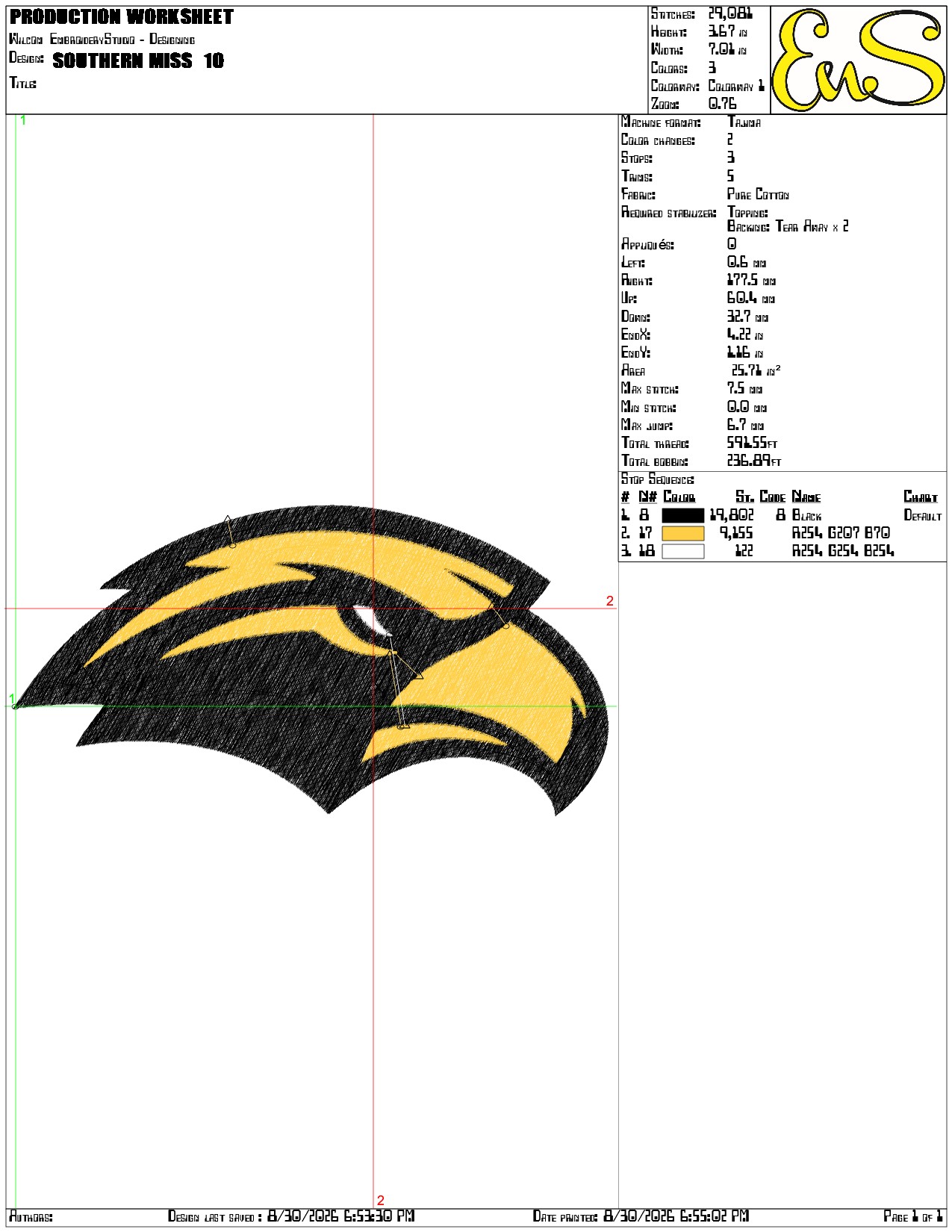This screenshot has width=952, height=1232.
Task: Click the red marker 2 at right edge
Action: click(x=610, y=601)
